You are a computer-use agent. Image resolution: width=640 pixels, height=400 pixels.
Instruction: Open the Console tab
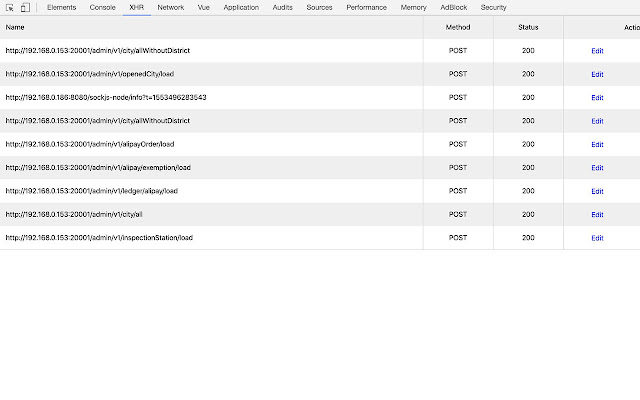pyautogui.click(x=102, y=7)
